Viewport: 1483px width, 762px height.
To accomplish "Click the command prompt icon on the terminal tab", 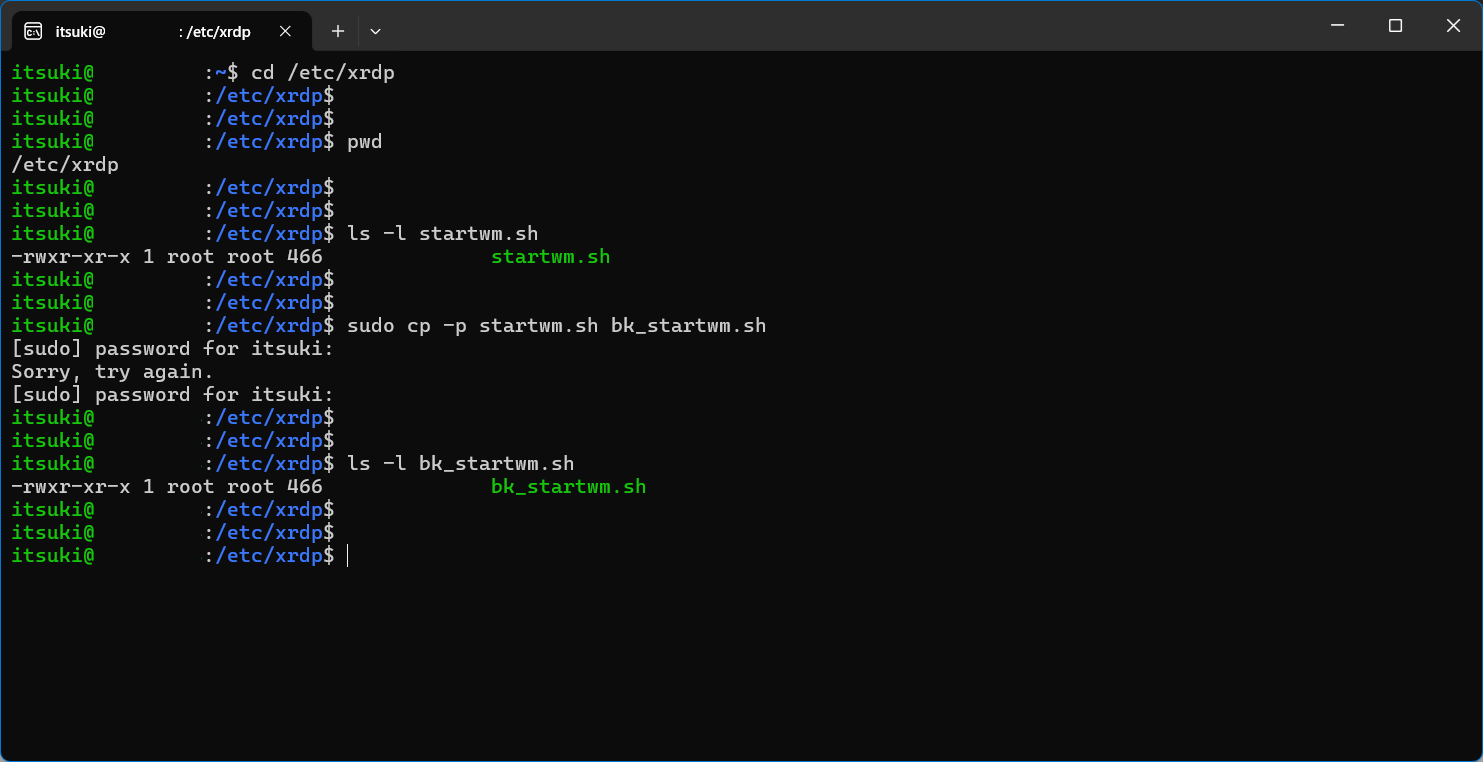I will pos(33,31).
